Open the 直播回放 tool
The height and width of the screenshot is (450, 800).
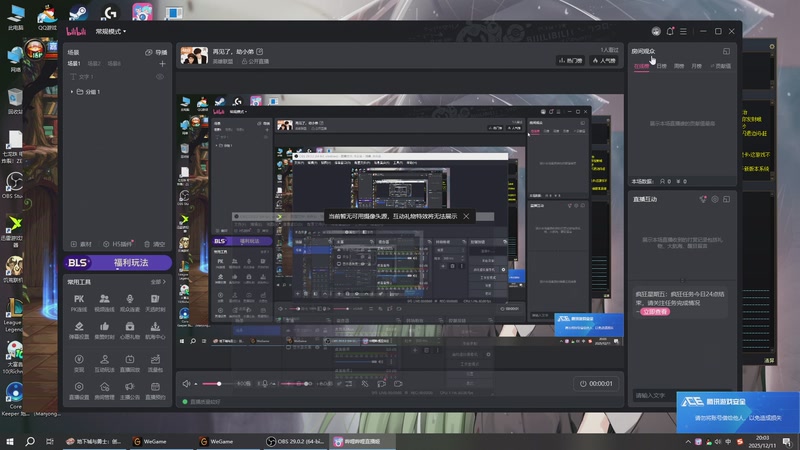coord(130,363)
